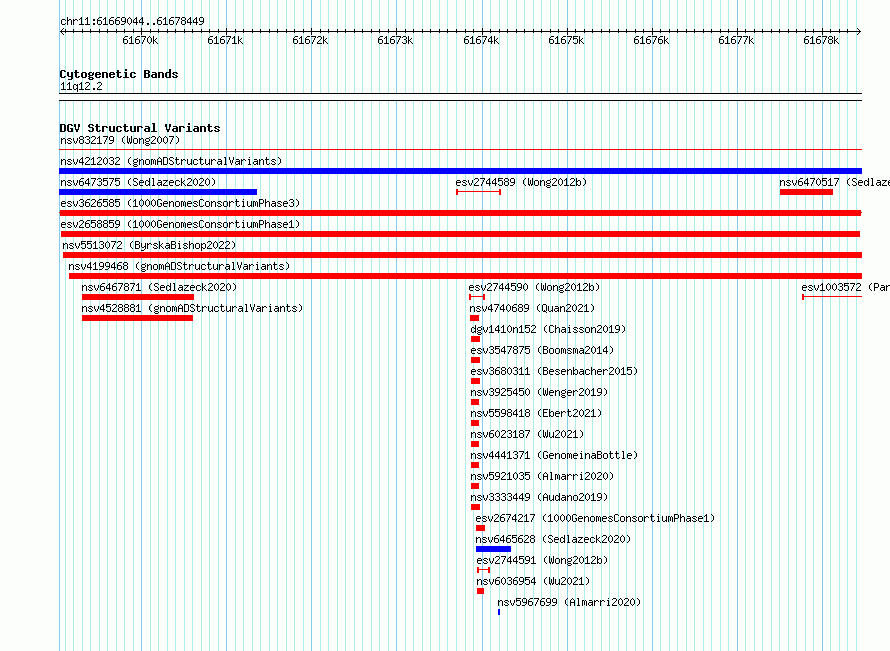Select the red block under esv2674217
This screenshot has height=651, width=890.
[x=481, y=528]
